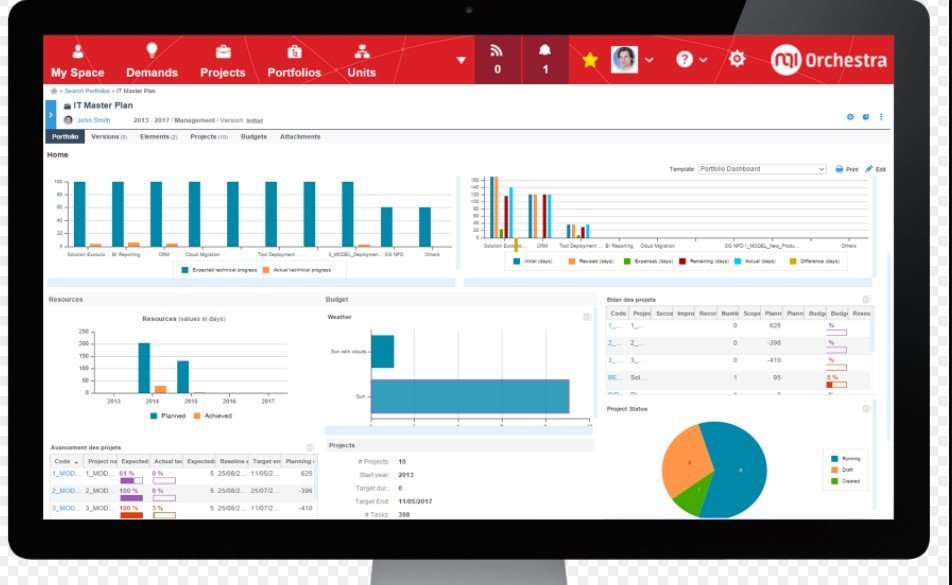Open the Template Portfolio Dashboard dropdown
Viewport: 952px width, 585px height.
761,169
